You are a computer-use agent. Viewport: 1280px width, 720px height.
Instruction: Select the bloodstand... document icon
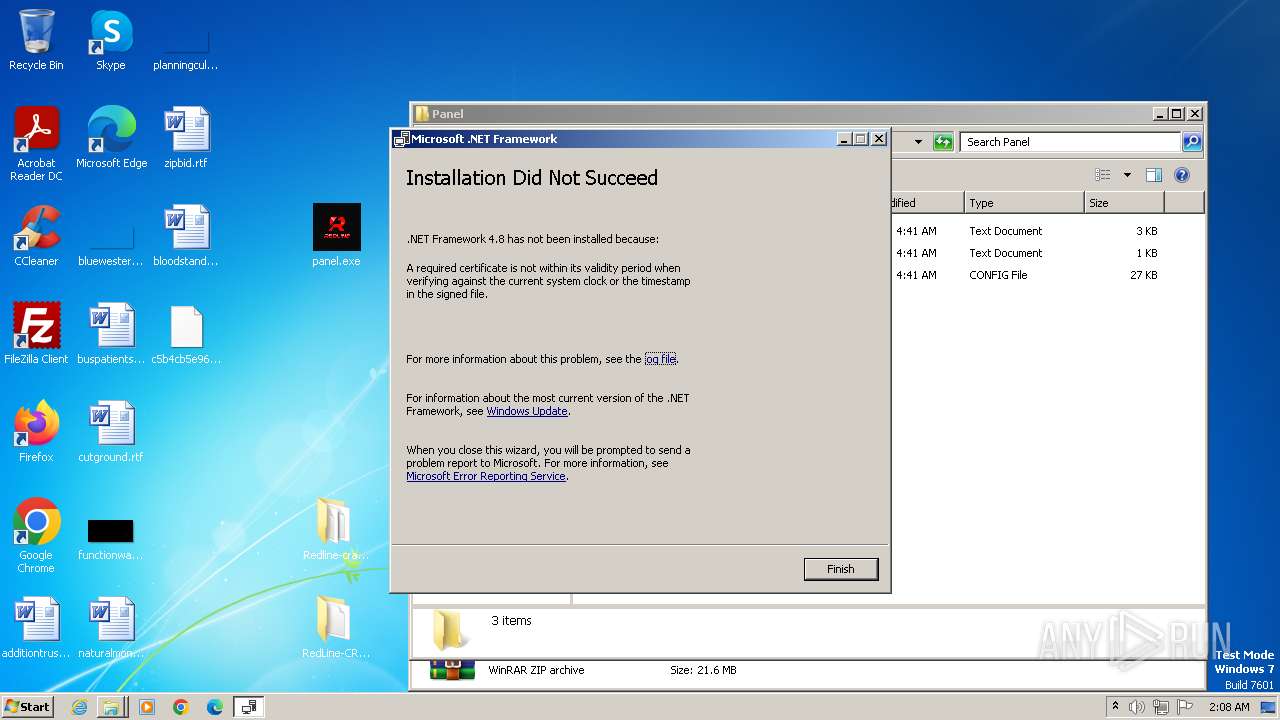point(185,235)
